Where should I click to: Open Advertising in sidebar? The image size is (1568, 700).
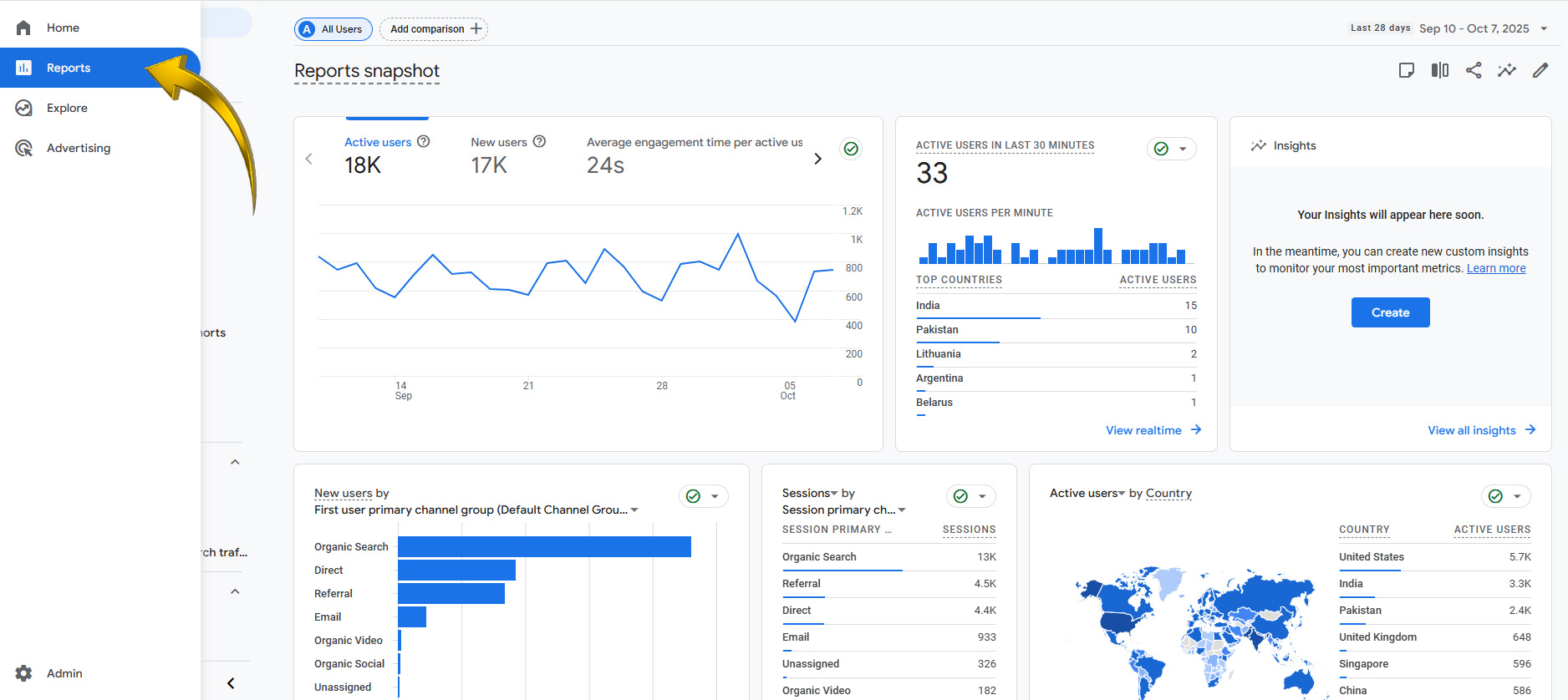click(x=78, y=148)
